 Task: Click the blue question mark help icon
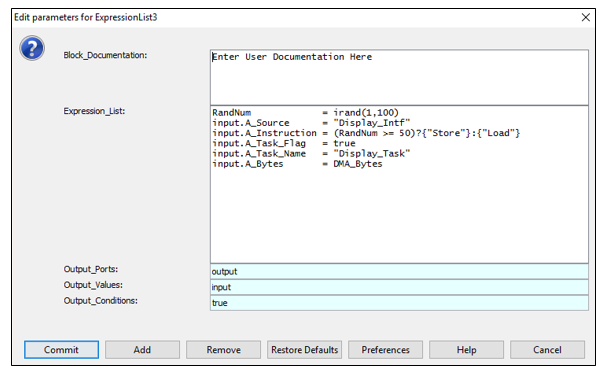(x=32, y=48)
